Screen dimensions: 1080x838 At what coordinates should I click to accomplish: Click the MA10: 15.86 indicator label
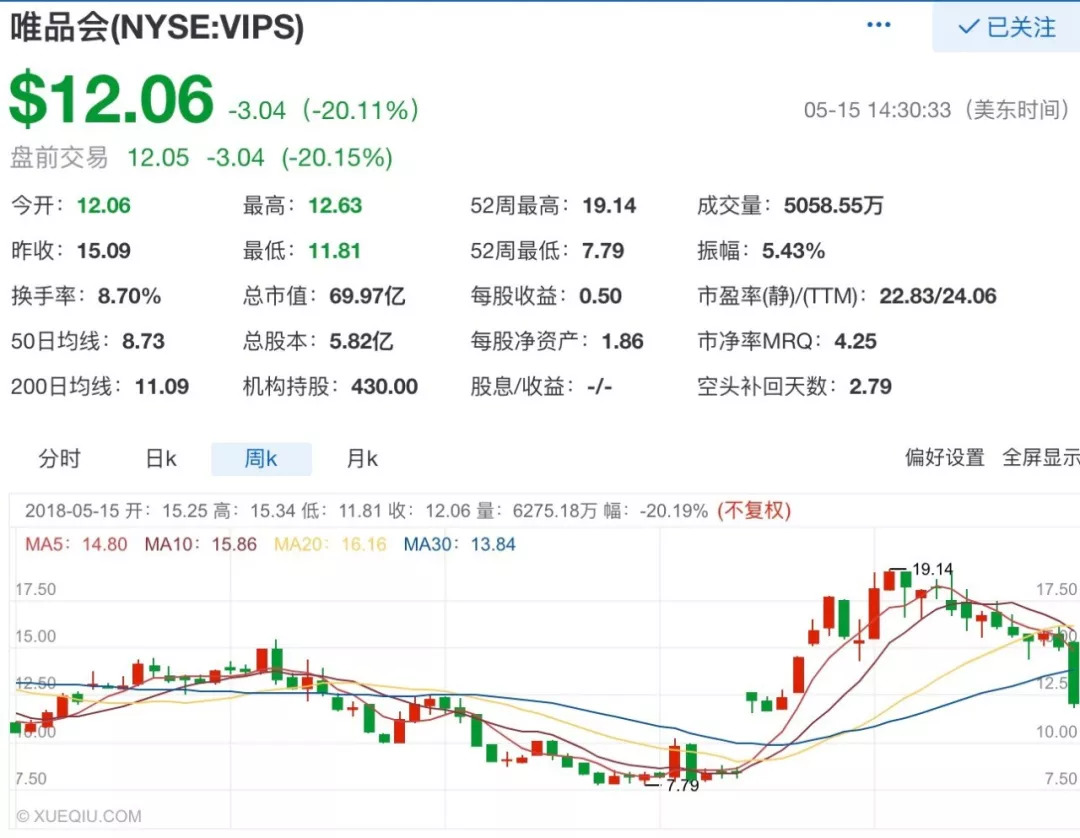tap(200, 545)
